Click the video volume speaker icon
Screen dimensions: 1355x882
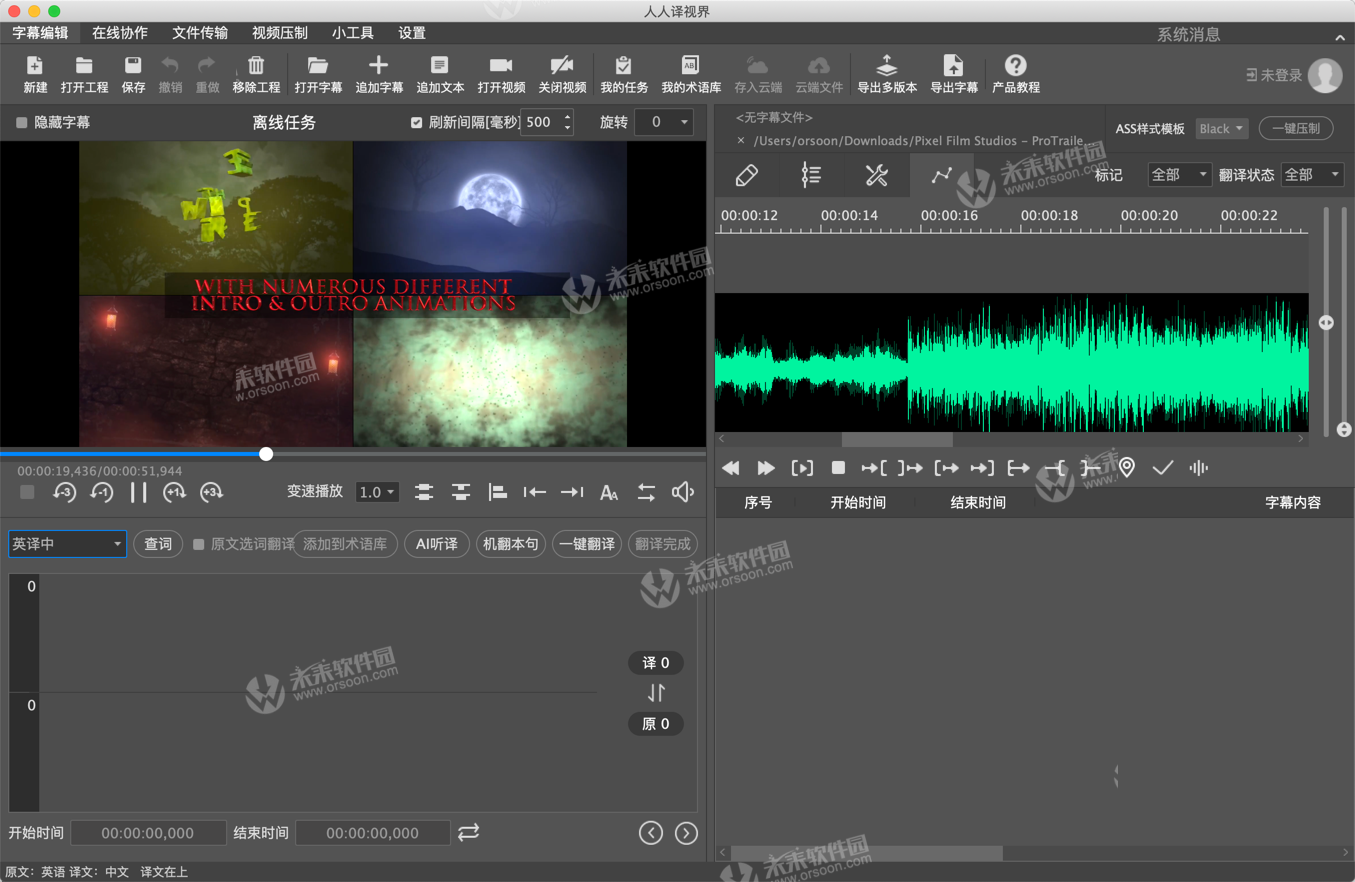coord(683,492)
